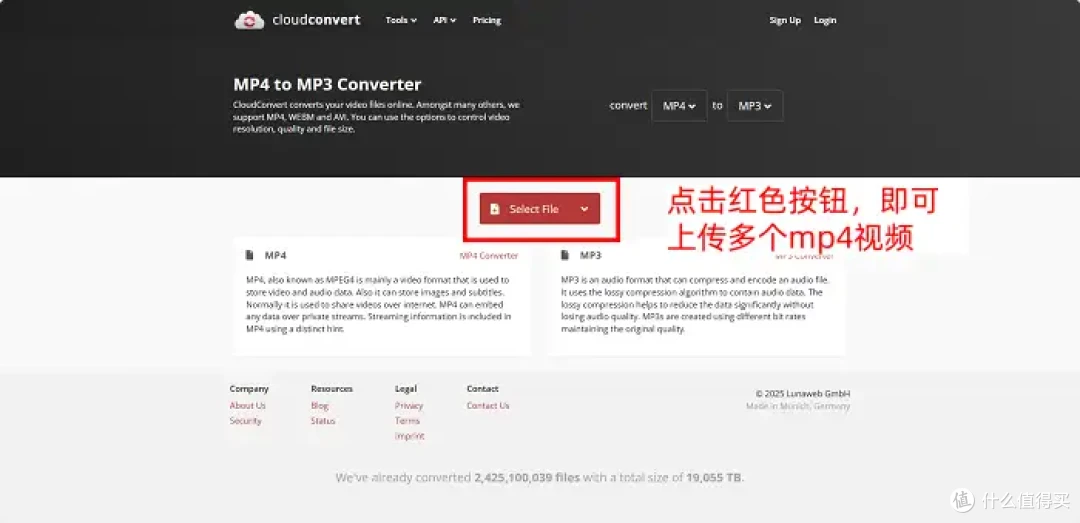Click the 19,055 TB total size text
The image size is (1080, 523).
[x=714, y=478]
